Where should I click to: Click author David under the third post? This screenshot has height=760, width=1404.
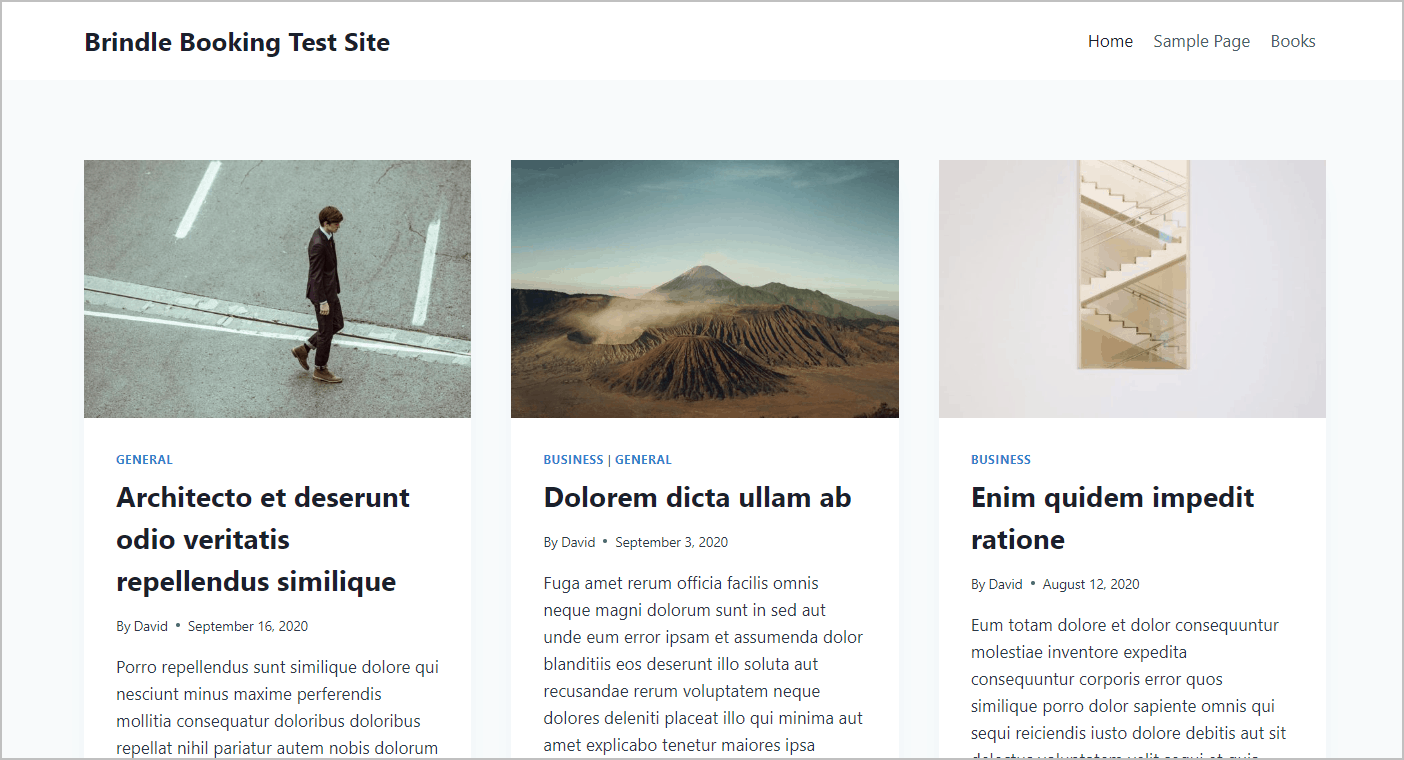[1006, 584]
